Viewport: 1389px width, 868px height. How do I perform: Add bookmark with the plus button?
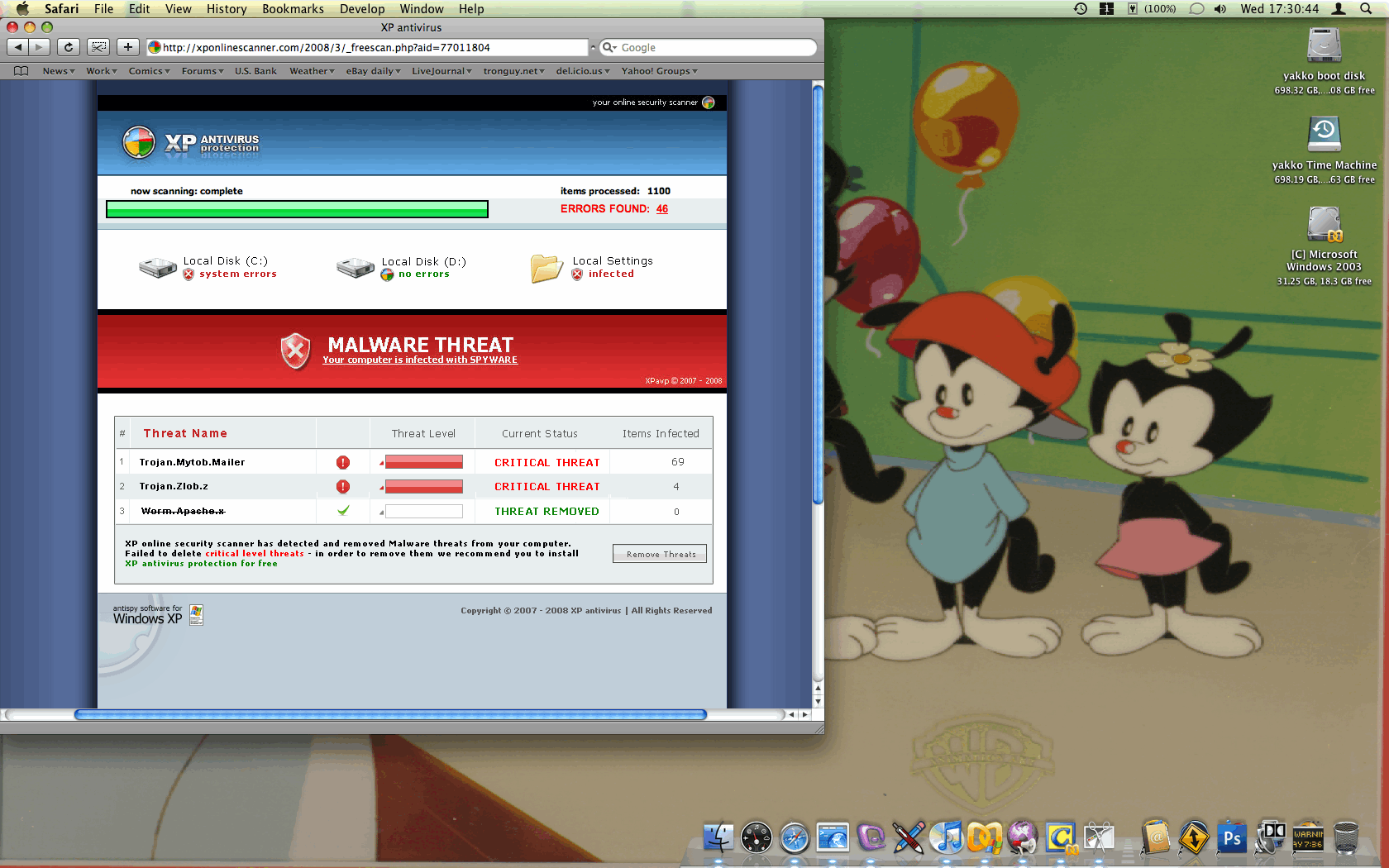coord(127,47)
